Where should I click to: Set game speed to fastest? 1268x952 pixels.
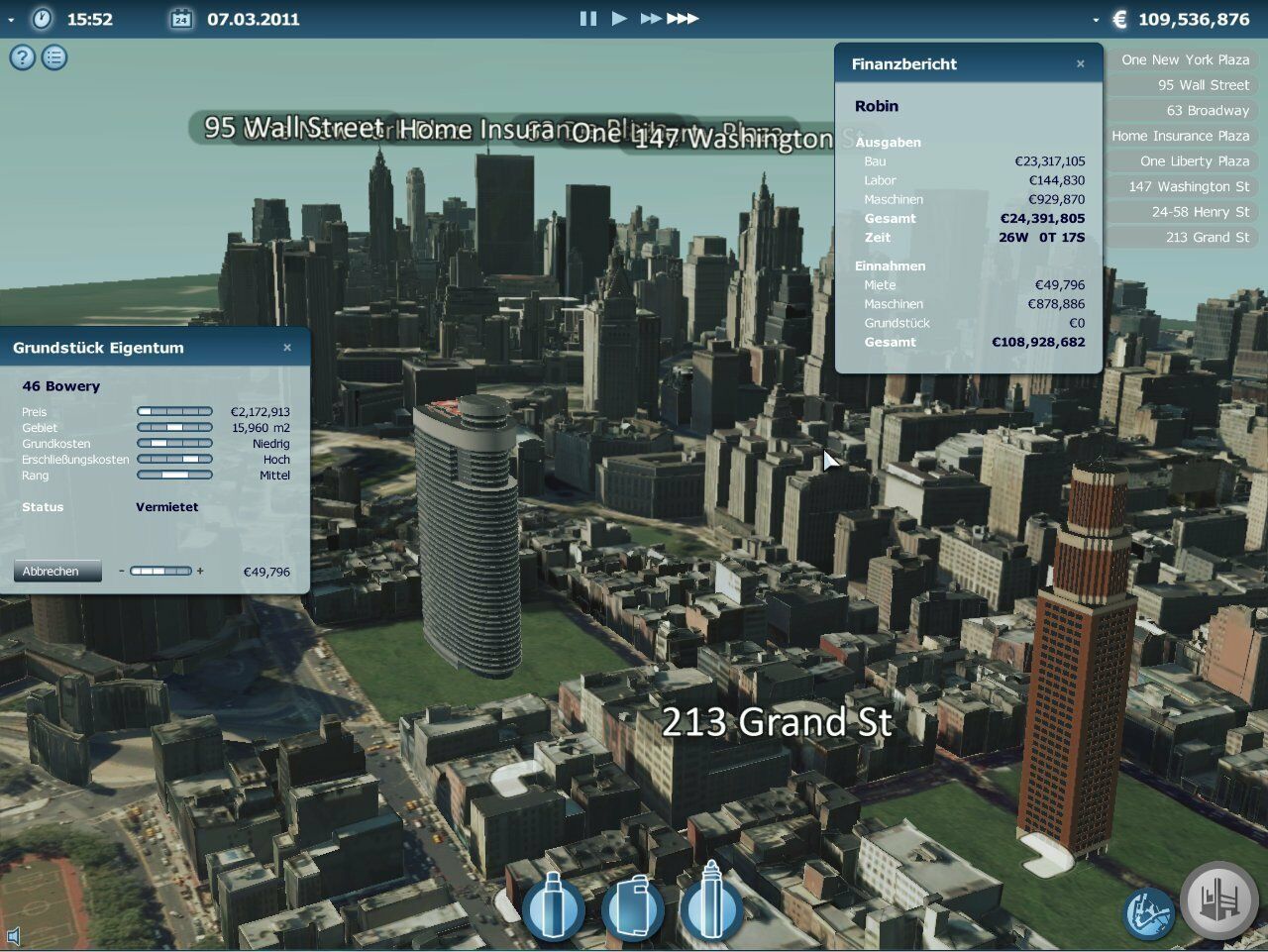(x=683, y=18)
